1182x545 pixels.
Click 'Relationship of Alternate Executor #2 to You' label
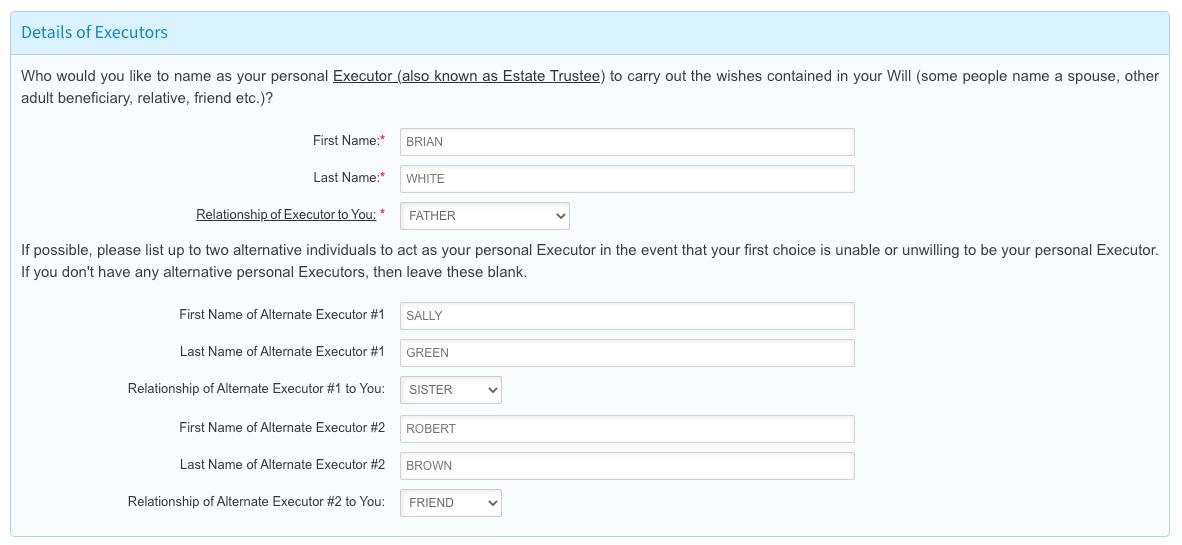click(256, 502)
